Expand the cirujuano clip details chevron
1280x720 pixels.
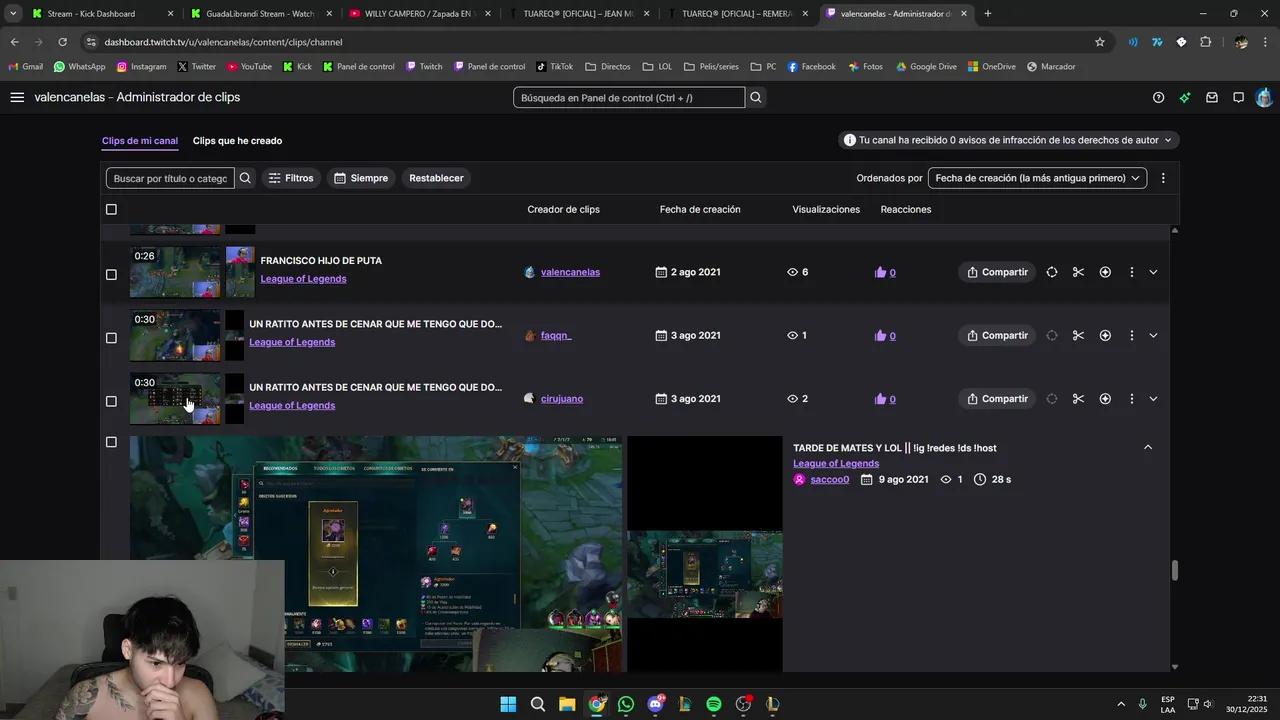1153,399
